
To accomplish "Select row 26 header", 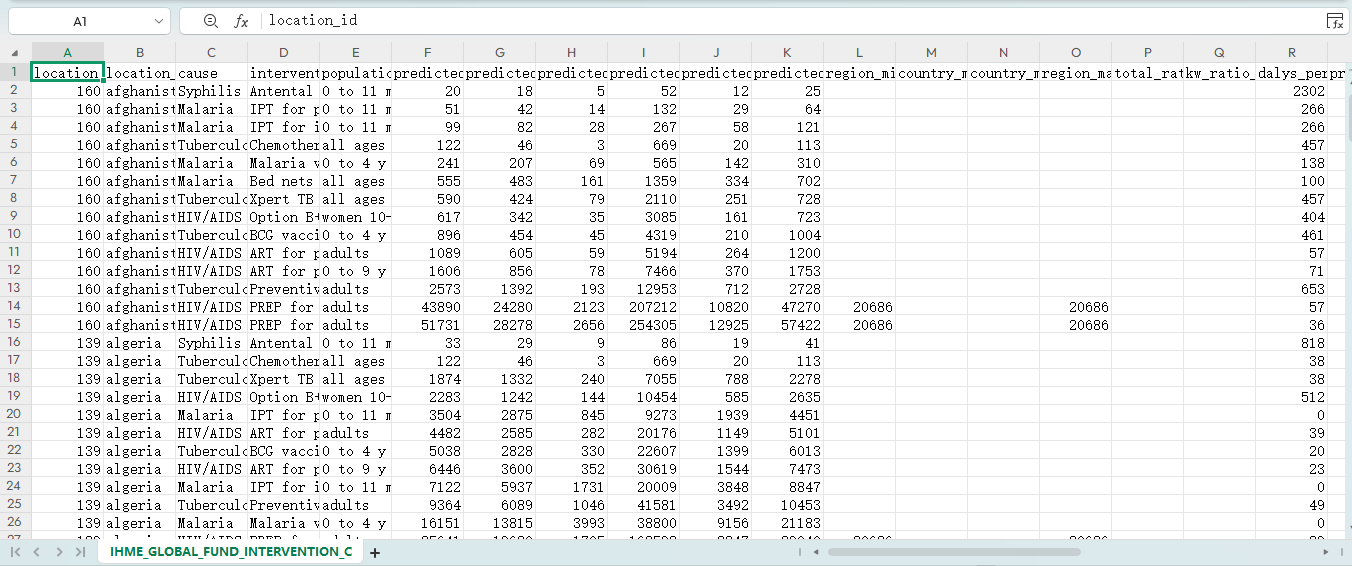I will pyautogui.click(x=15, y=522).
